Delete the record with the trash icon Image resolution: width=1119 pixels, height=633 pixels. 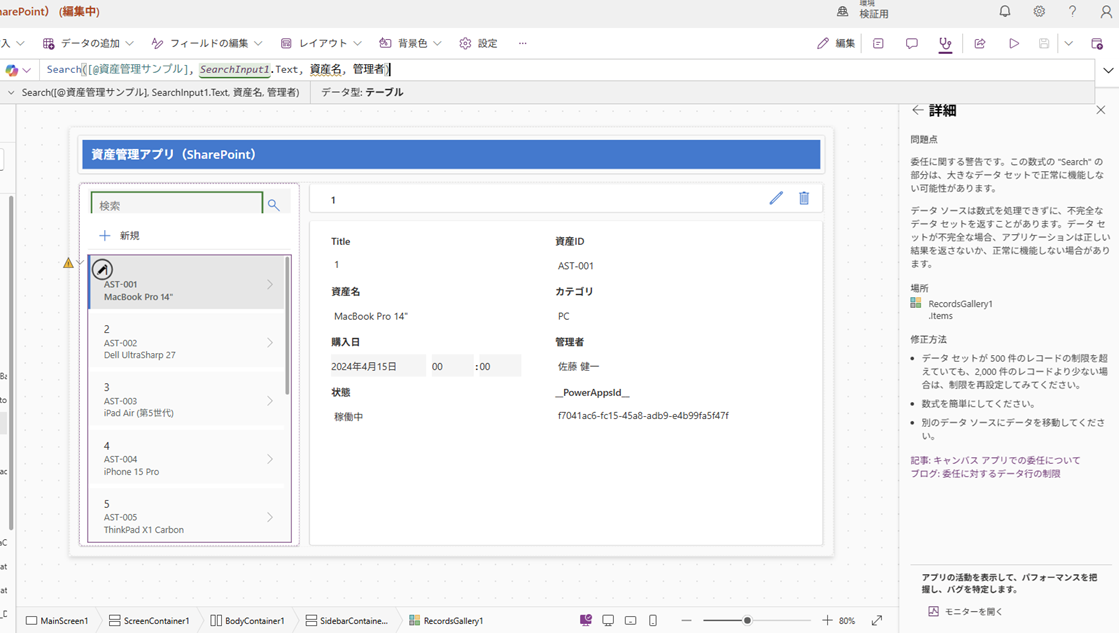803,199
